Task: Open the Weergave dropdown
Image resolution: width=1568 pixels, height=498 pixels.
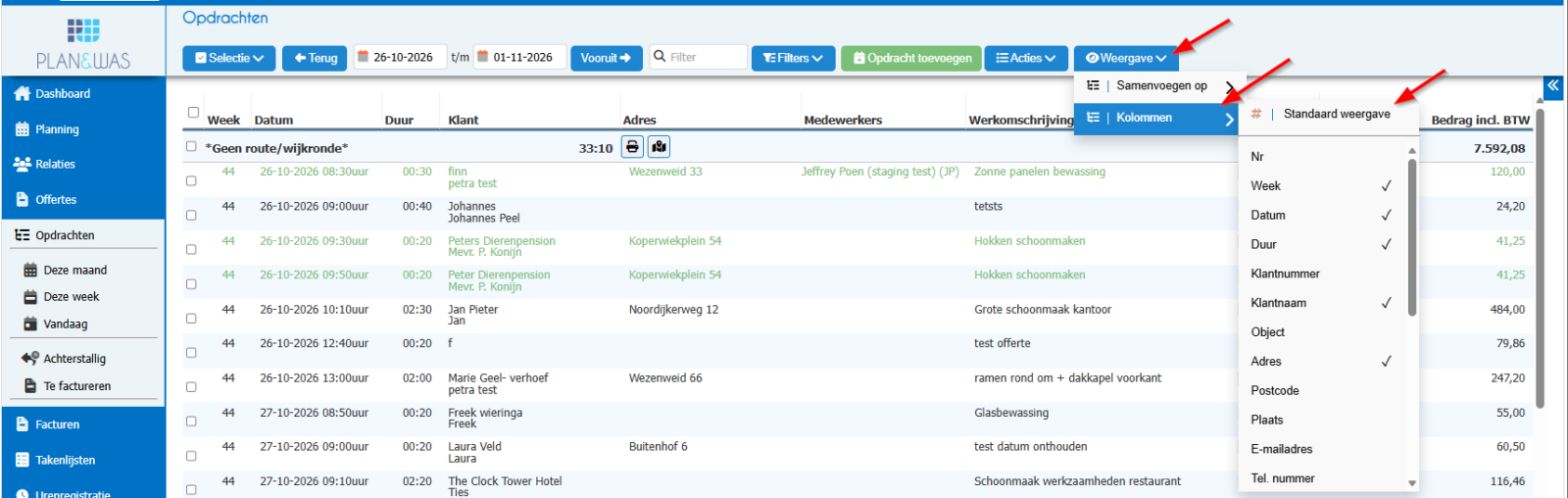Action: pos(1126,58)
